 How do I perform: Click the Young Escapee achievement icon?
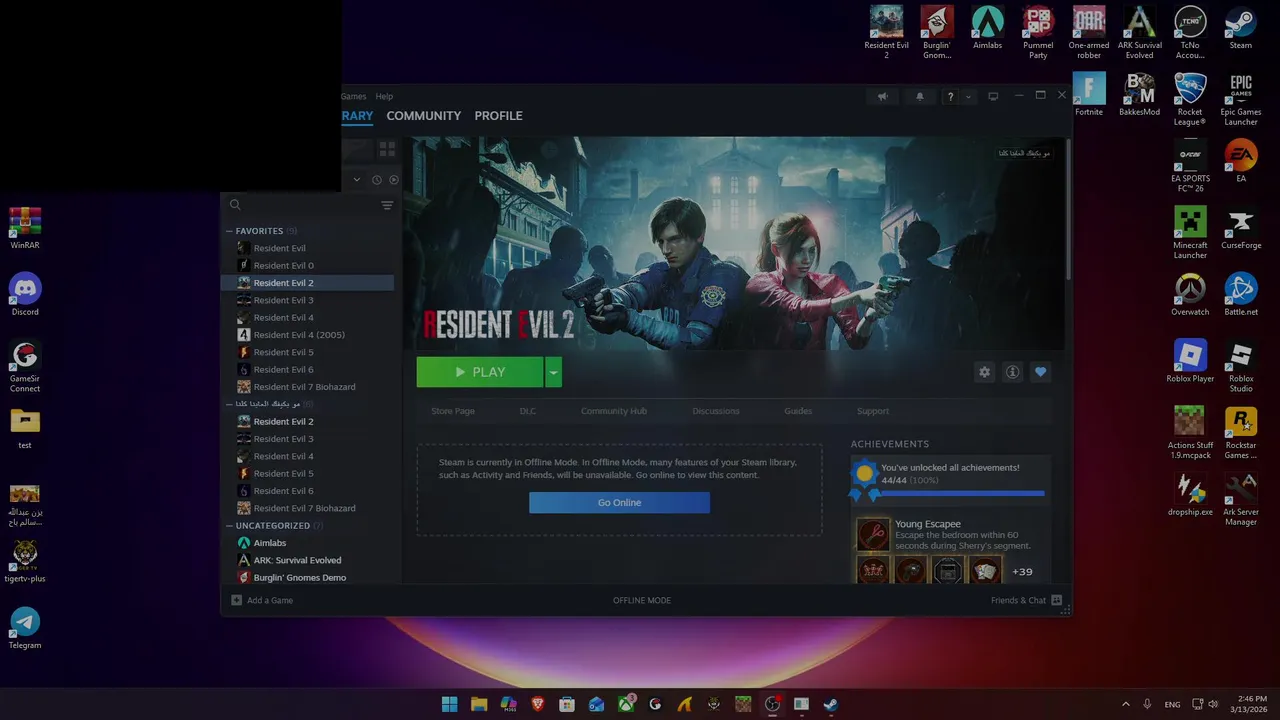tap(872, 534)
